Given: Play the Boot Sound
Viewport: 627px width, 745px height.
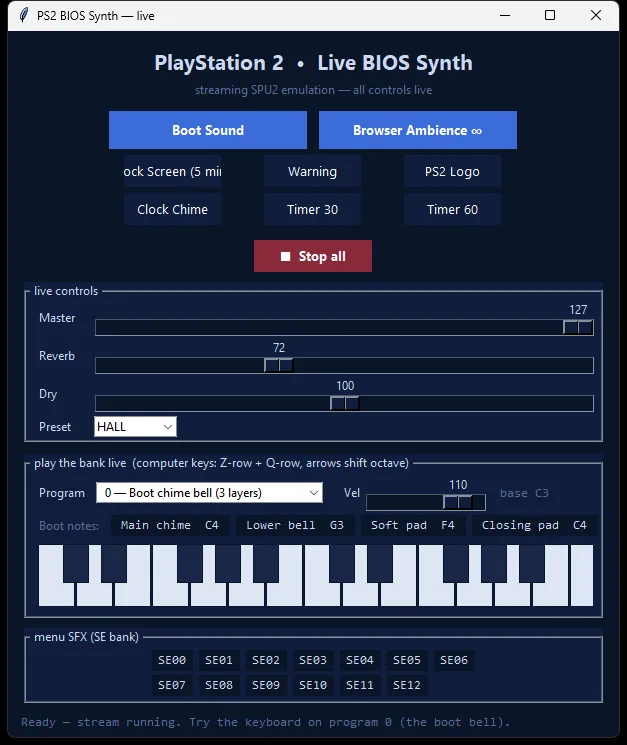Looking at the screenshot, I should [208, 130].
